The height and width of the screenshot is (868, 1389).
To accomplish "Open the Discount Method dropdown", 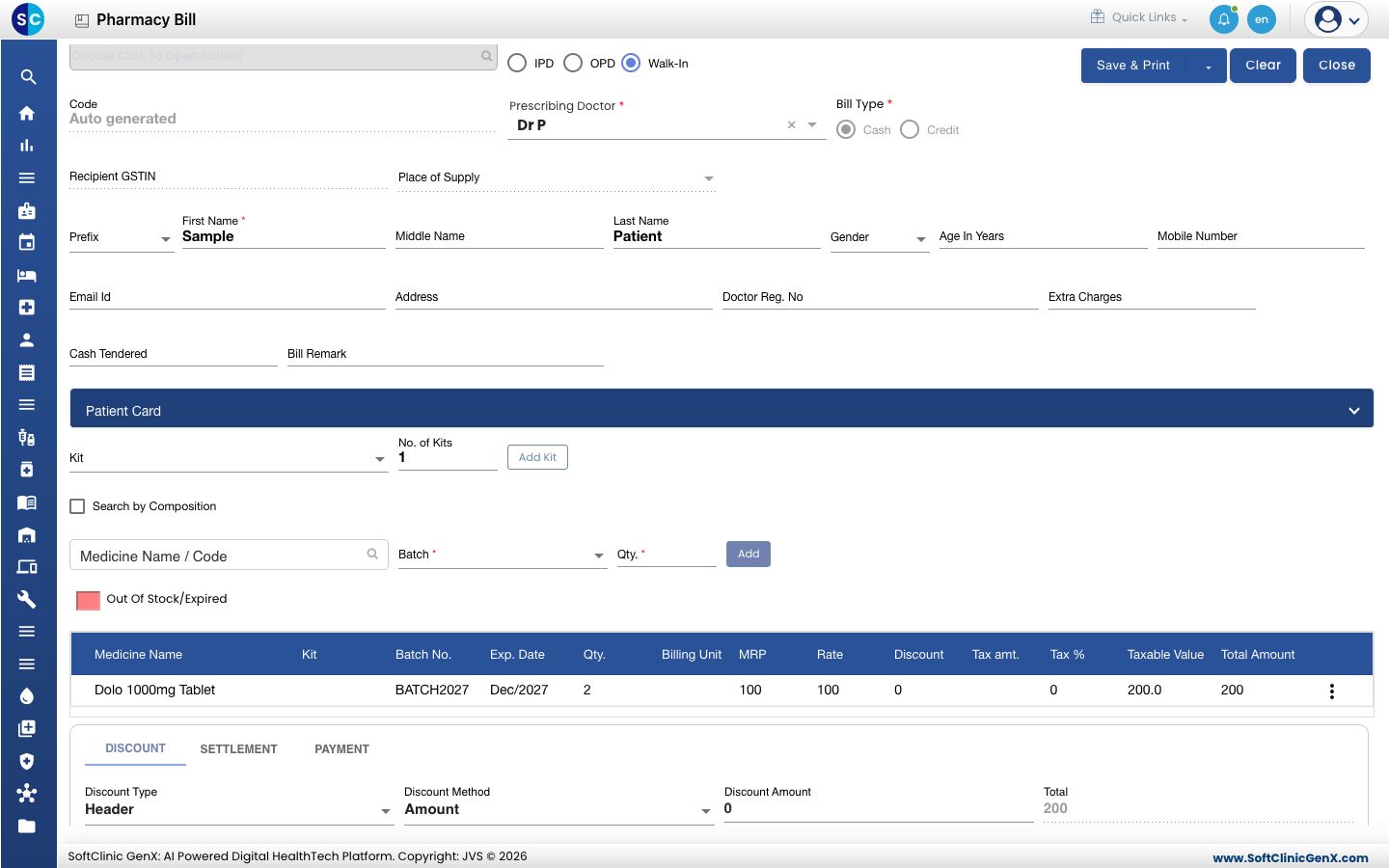I will pyautogui.click(x=558, y=809).
